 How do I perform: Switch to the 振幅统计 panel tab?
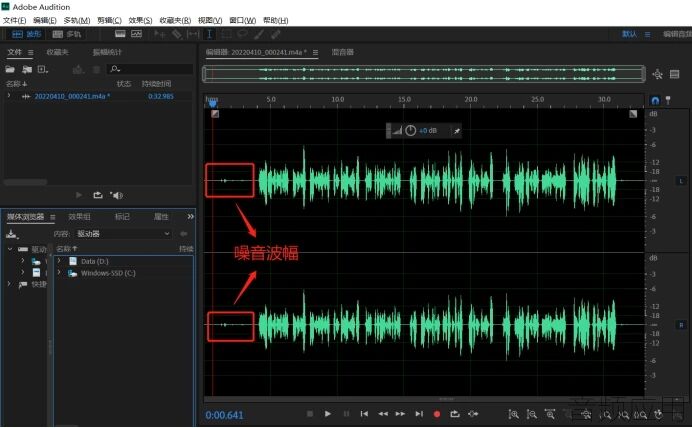pyautogui.click(x=107, y=52)
